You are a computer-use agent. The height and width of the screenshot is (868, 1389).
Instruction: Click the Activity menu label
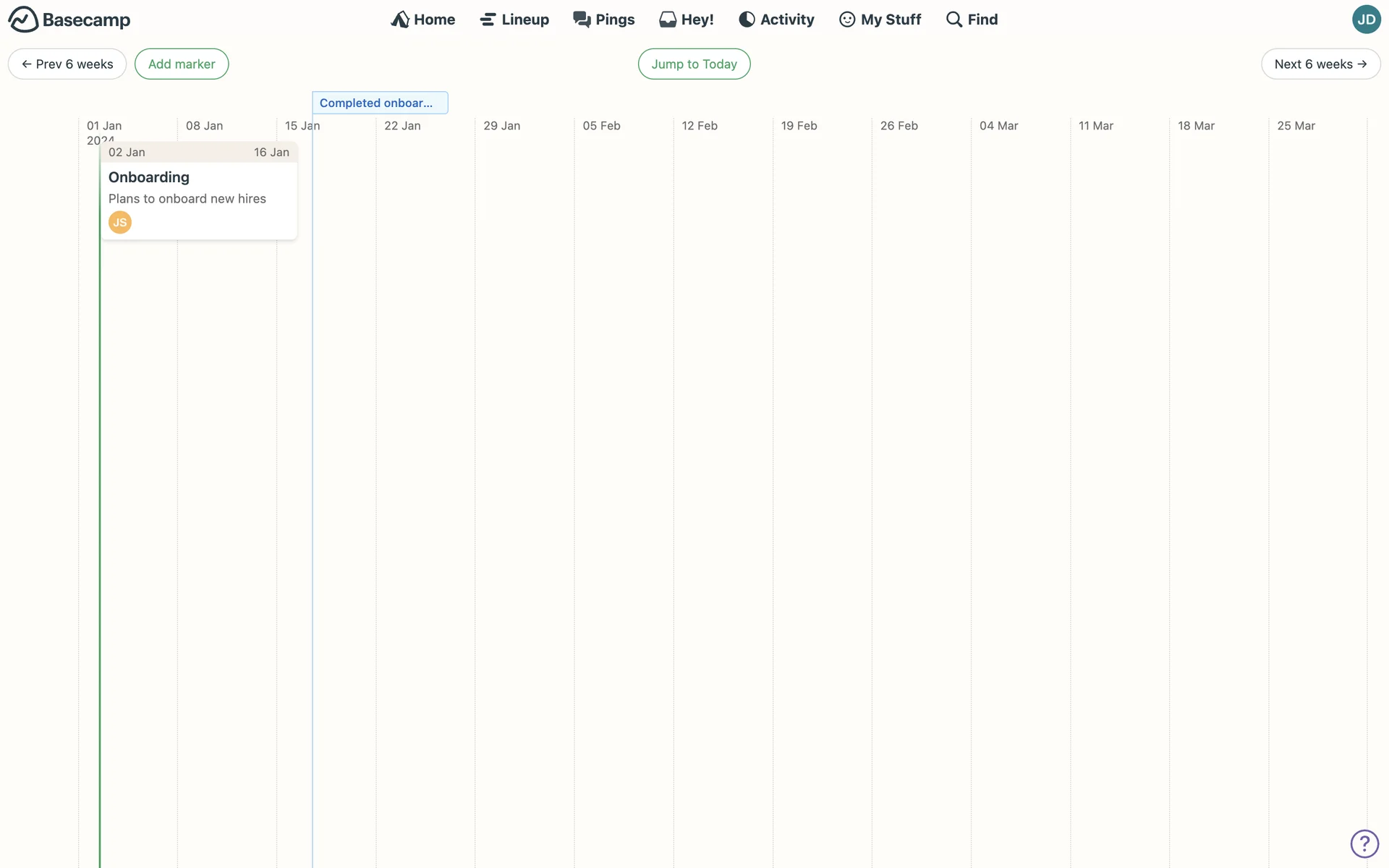787,20
